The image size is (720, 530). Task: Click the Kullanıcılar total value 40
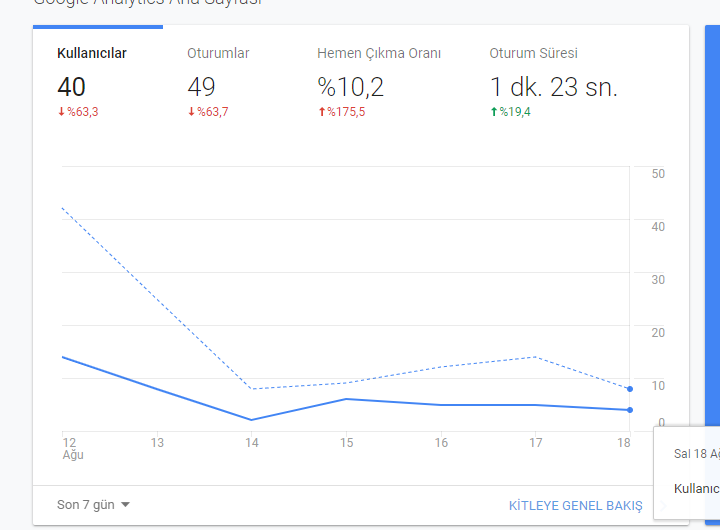71,87
